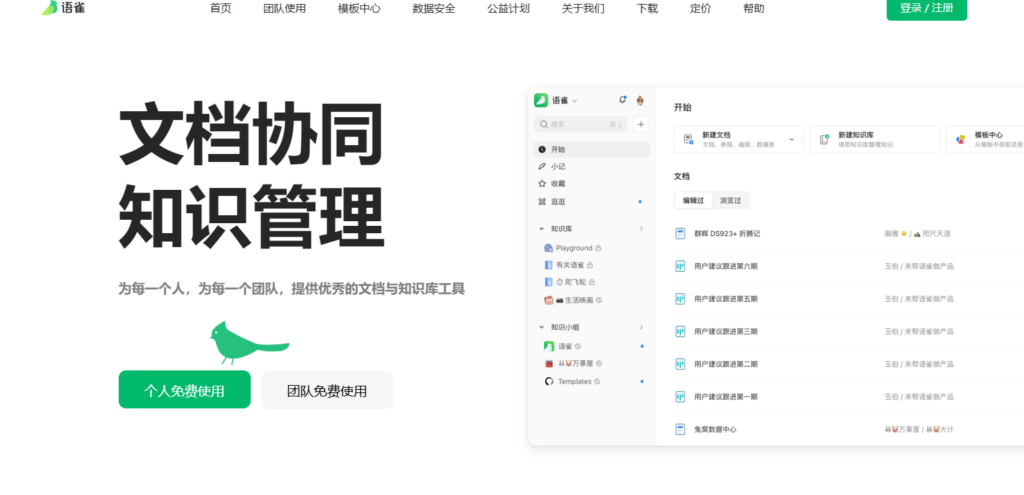Viewport: 1024px width, 495px height.
Task: Click the green Yuque icon in app preview sidebar
Action: click(x=541, y=101)
